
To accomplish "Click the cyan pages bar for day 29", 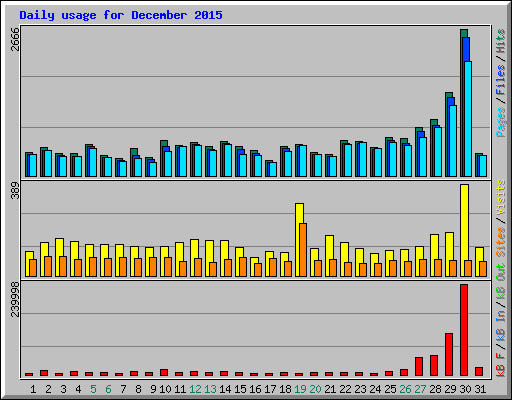I will pyautogui.click(x=453, y=141).
